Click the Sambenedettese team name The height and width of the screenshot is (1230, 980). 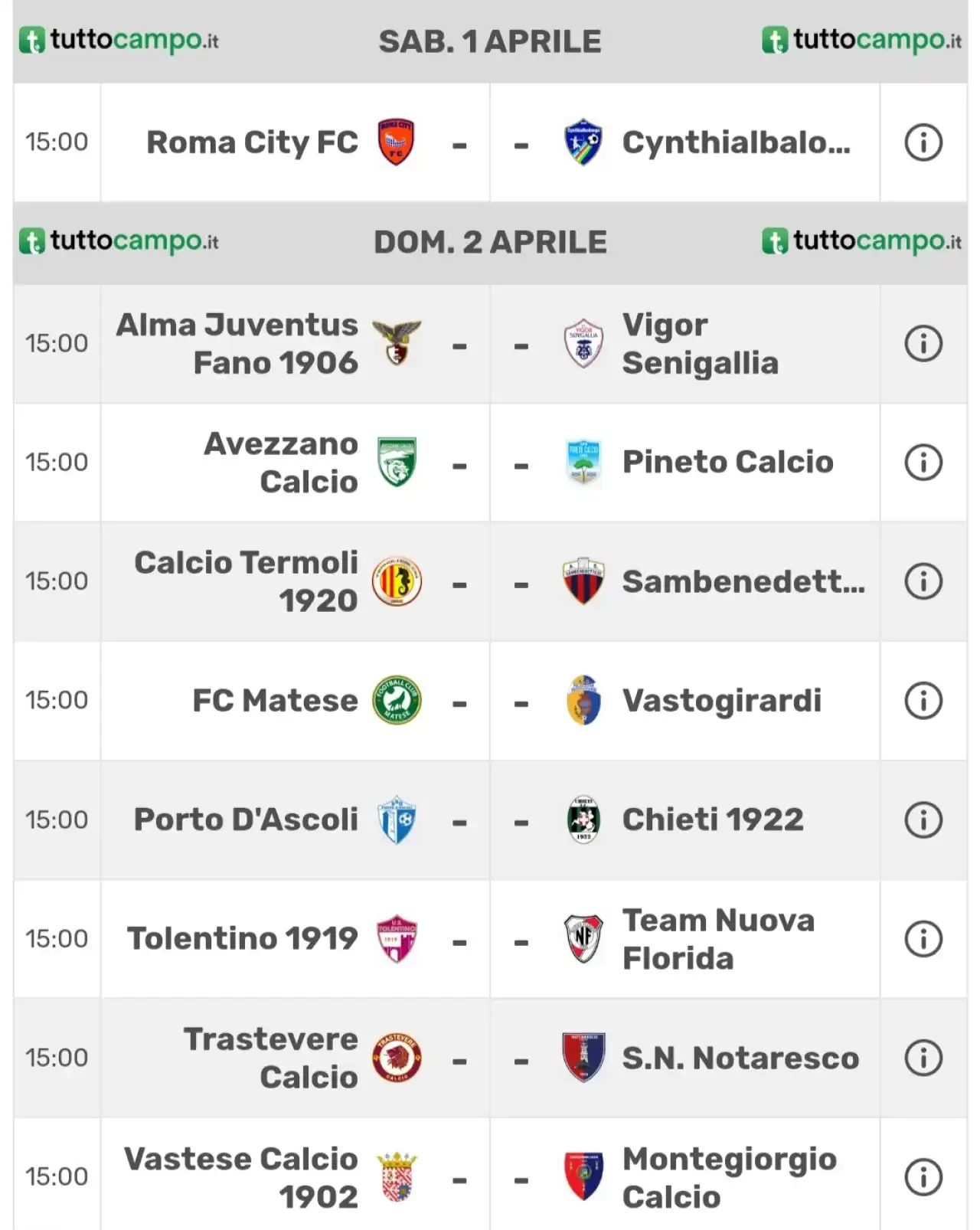click(x=743, y=581)
